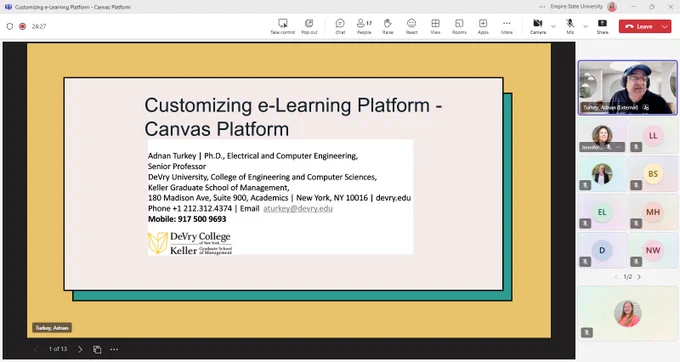680x362 pixels.
Task: Click the muted mic icon on LL tile
Action: click(x=636, y=147)
